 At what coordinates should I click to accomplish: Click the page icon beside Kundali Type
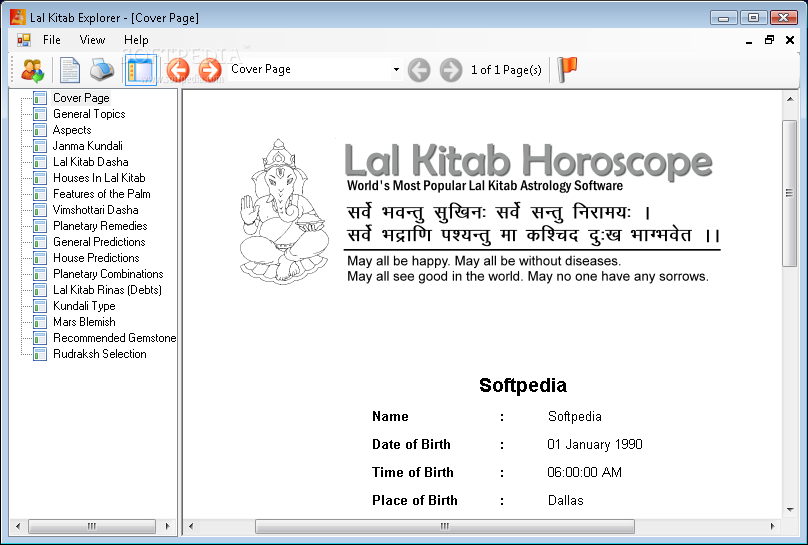(40, 306)
